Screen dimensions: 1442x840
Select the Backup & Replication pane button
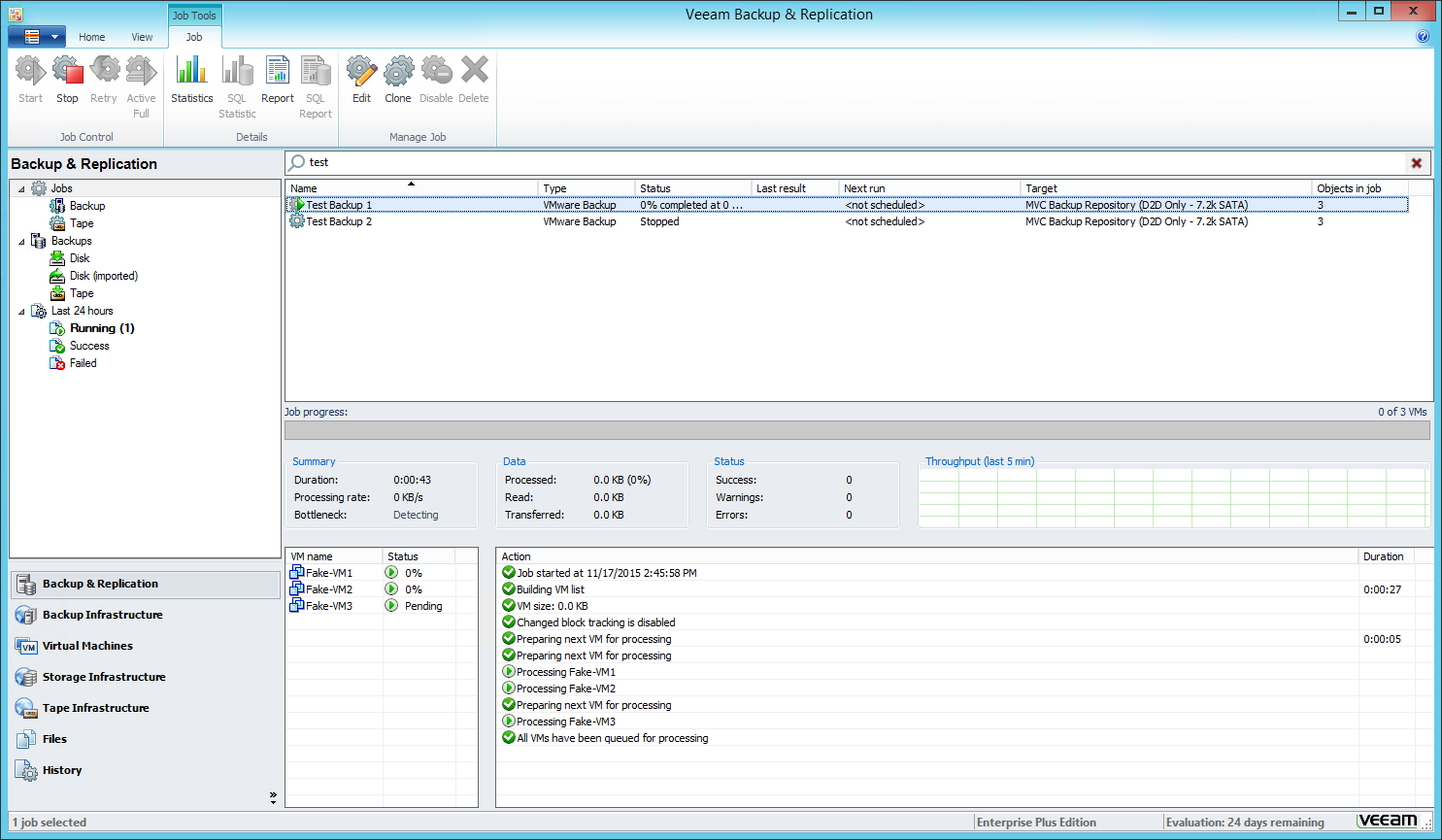146,584
